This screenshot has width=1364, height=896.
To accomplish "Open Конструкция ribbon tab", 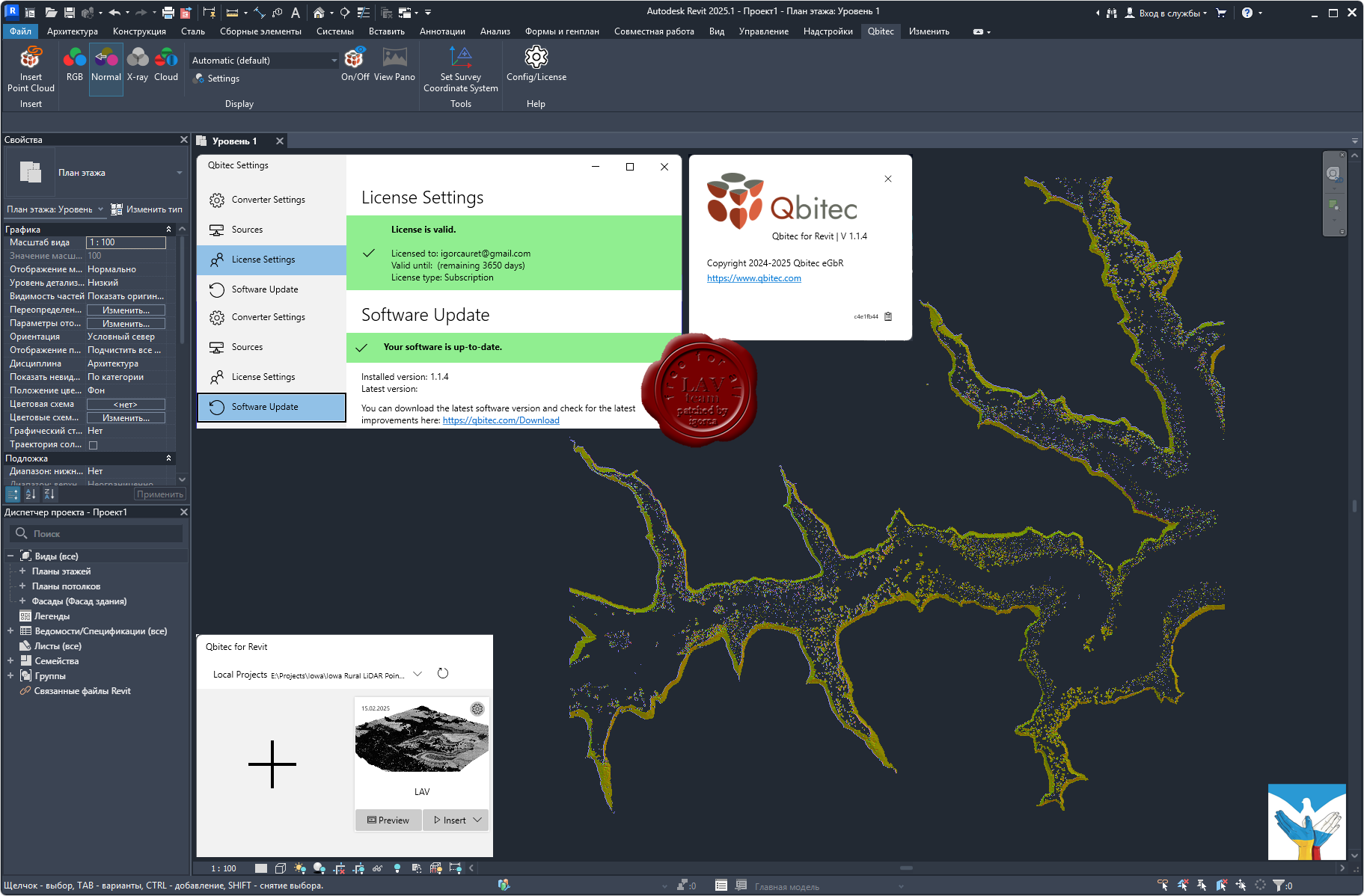I will (x=139, y=31).
